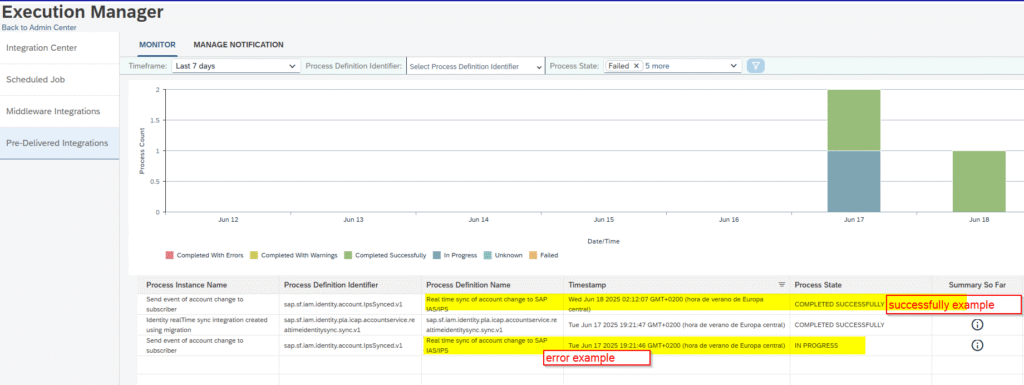Click the green segment of Jun 17 bar
This screenshot has height=385, width=1024.
tap(854, 120)
